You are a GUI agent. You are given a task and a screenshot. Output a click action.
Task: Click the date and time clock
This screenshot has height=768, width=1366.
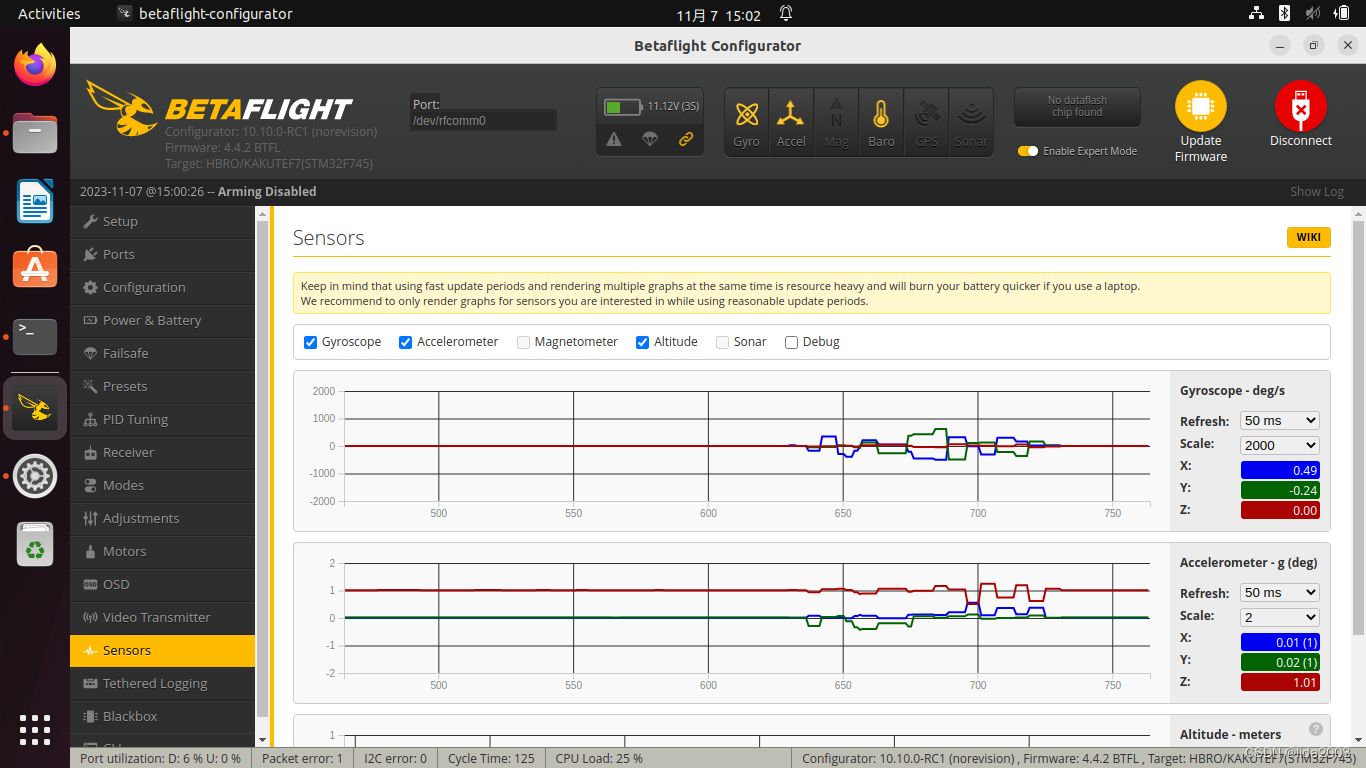tap(718, 15)
